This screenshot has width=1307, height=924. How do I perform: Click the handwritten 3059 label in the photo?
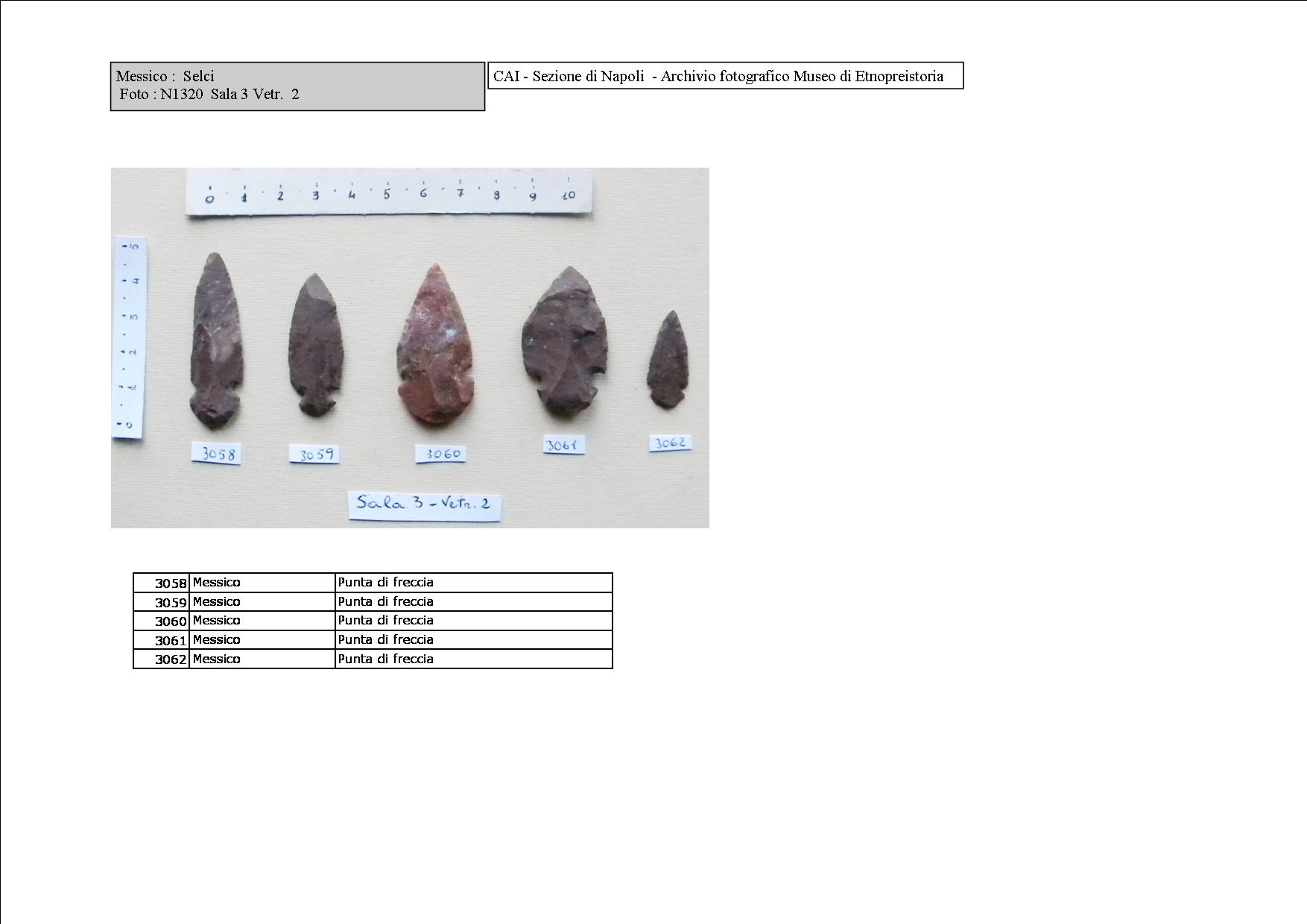pyautogui.click(x=314, y=454)
